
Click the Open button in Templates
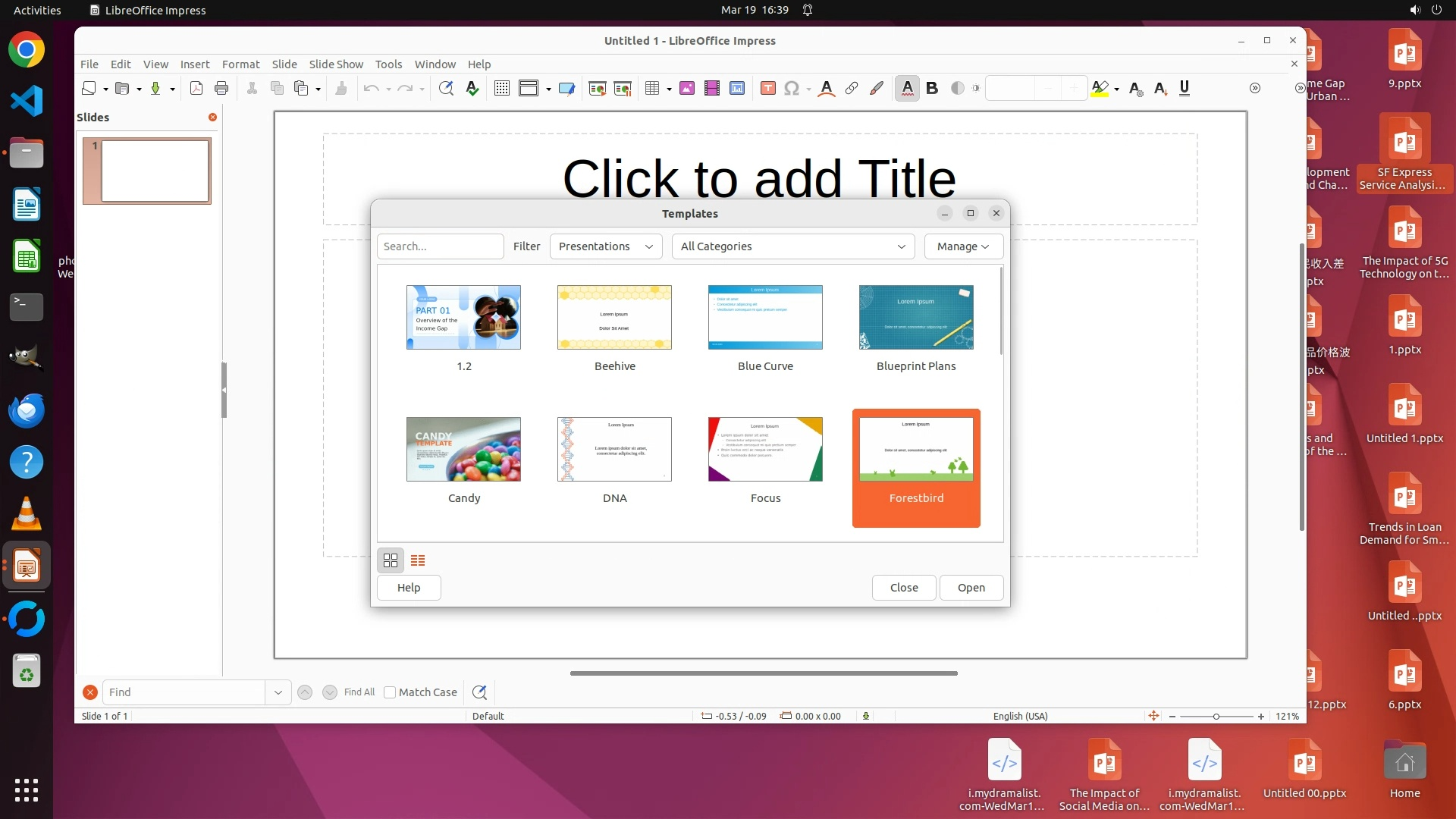point(971,588)
